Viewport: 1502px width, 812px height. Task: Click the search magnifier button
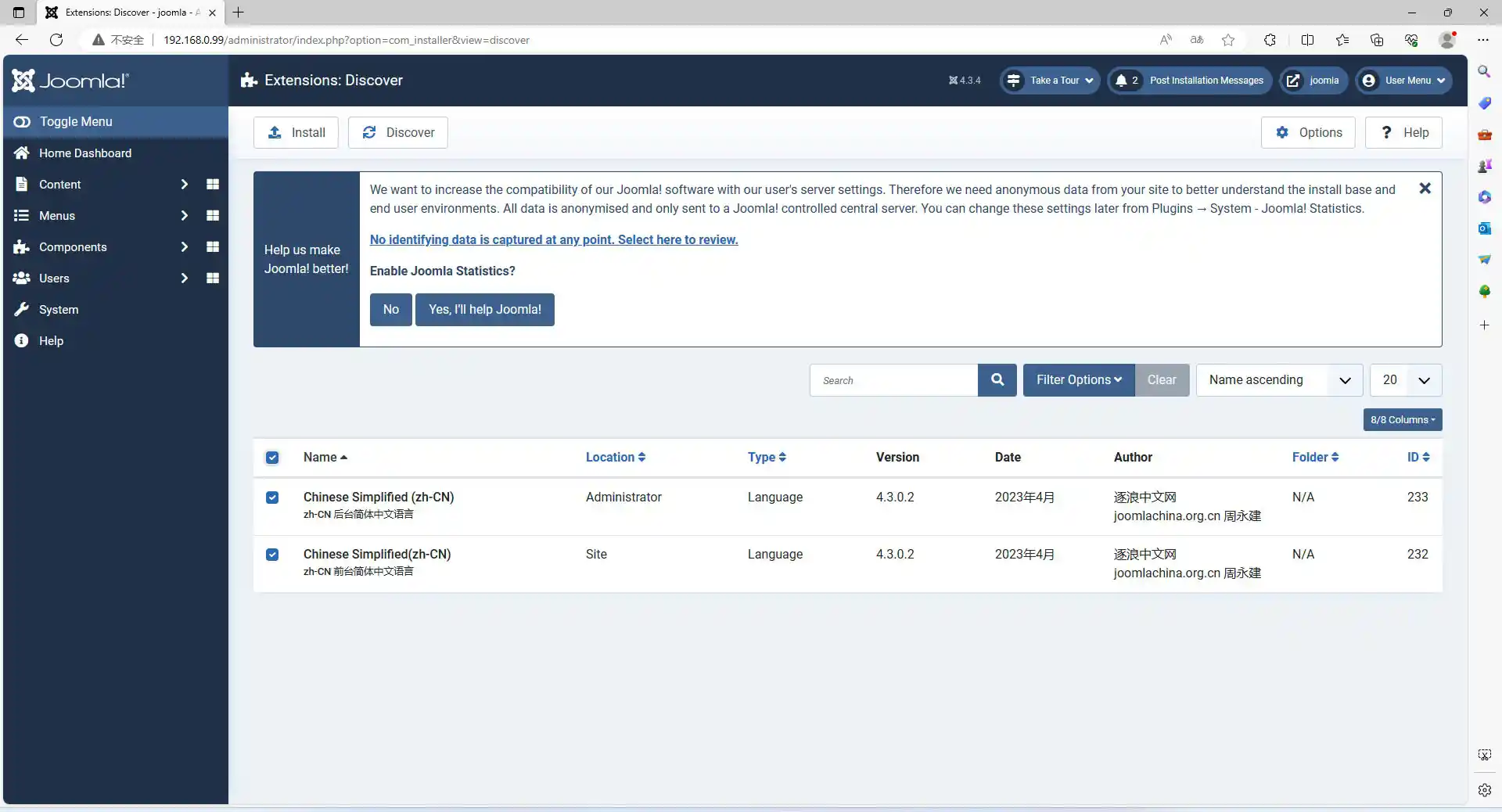pos(997,380)
